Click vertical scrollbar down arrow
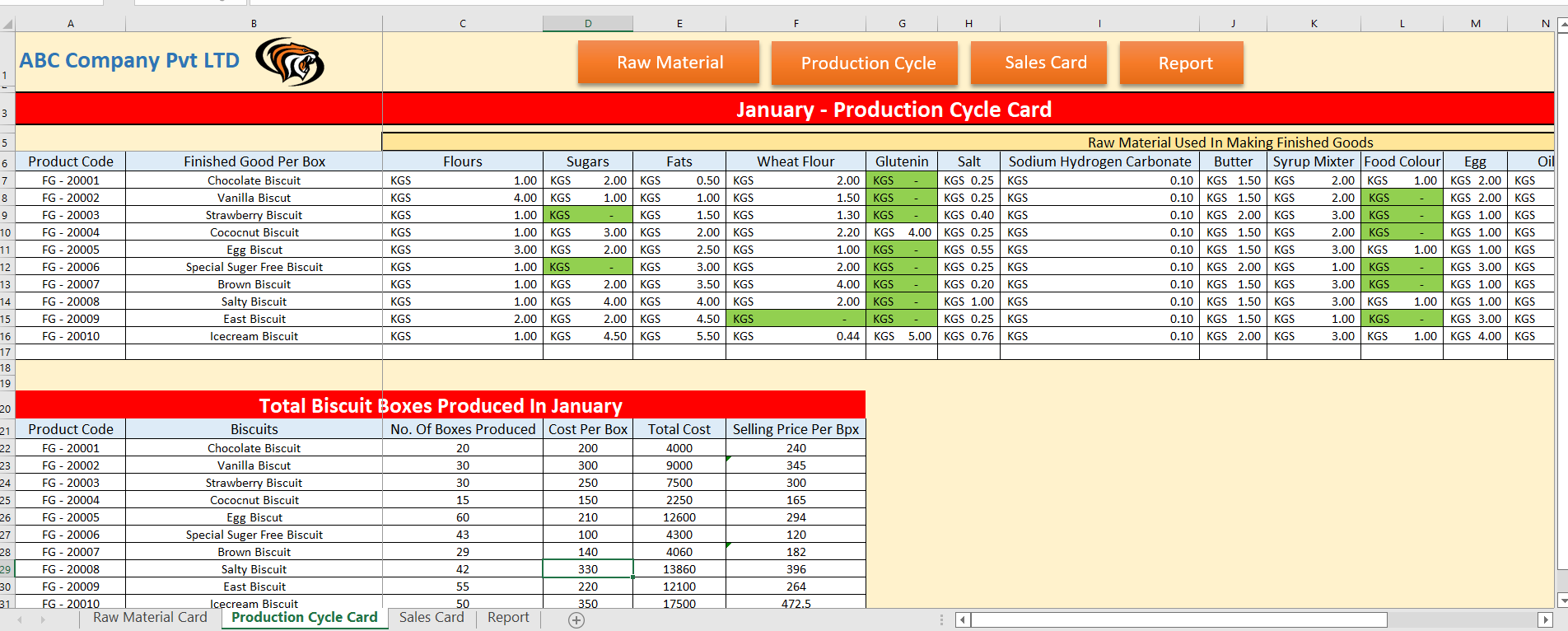Viewport: 1568px width, 631px height. [1561, 601]
